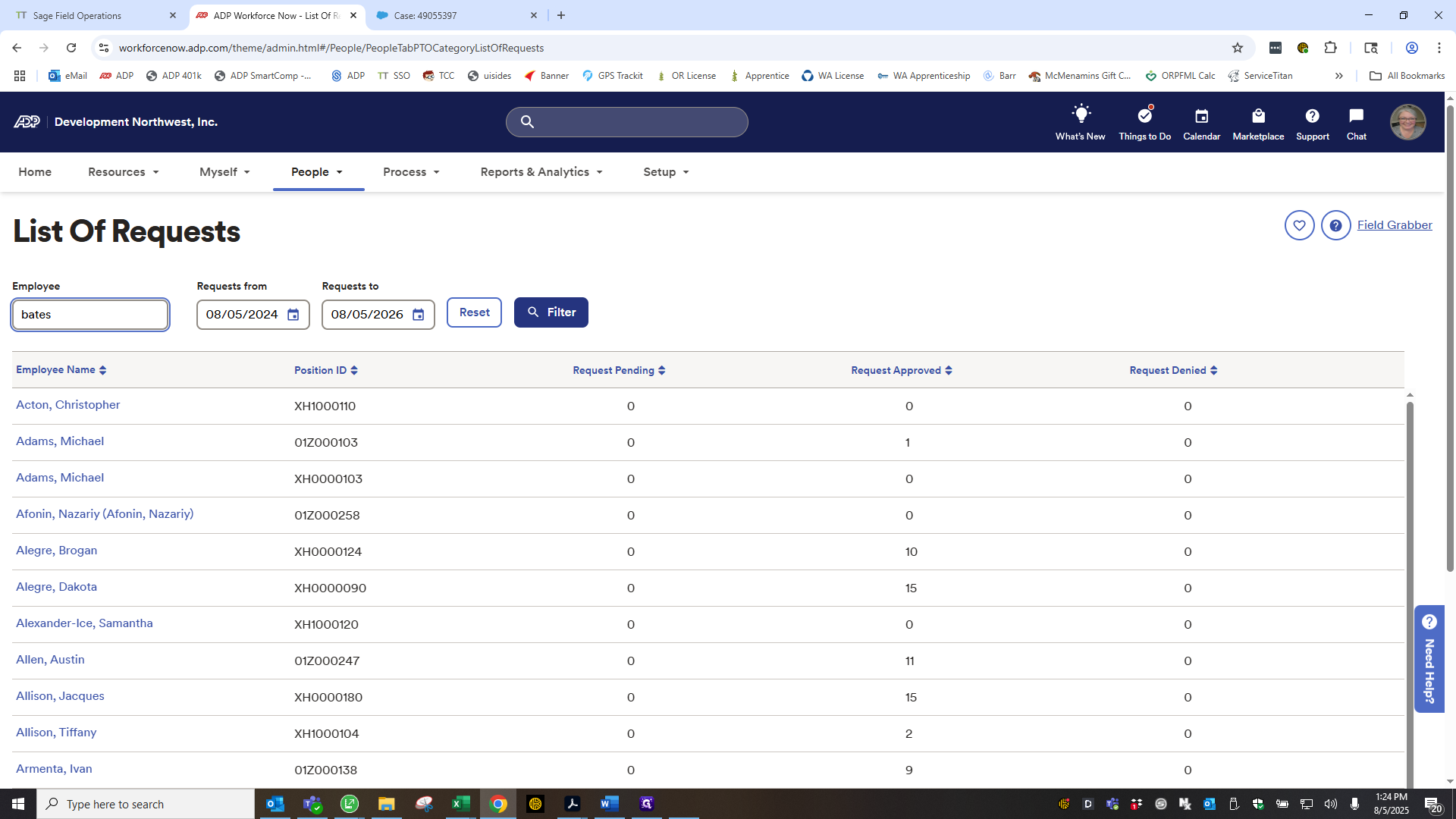Click the ADP logo in header
The image size is (1456, 819).
[x=27, y=122]
